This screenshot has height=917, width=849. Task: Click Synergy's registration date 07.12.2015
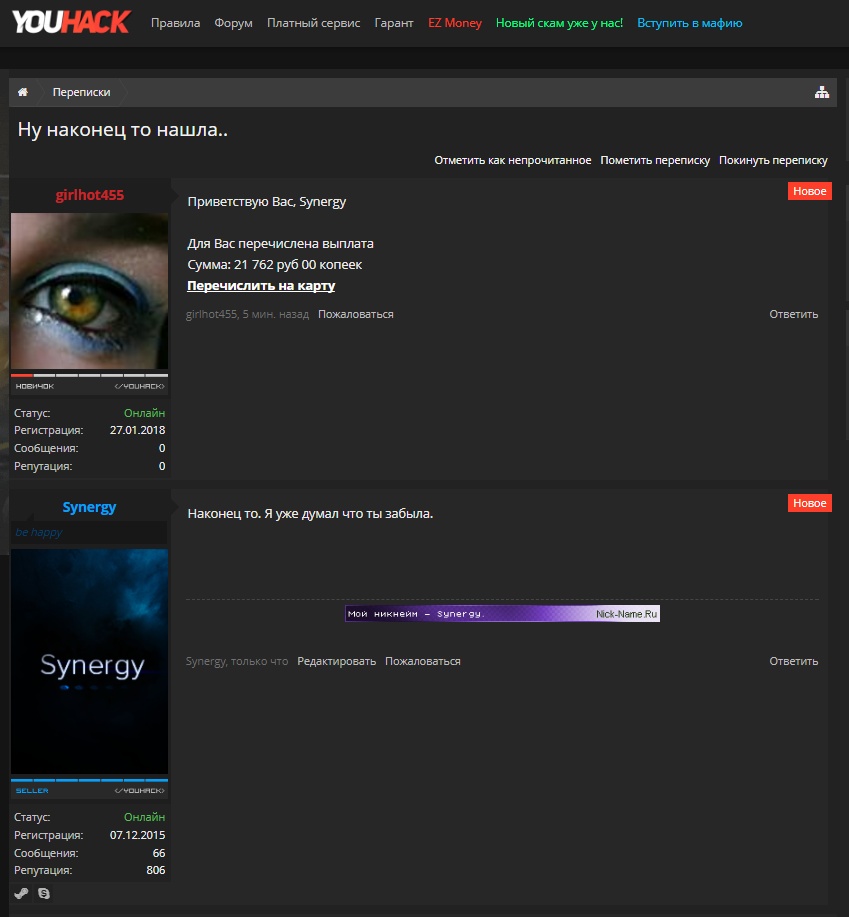pos(137,835)
